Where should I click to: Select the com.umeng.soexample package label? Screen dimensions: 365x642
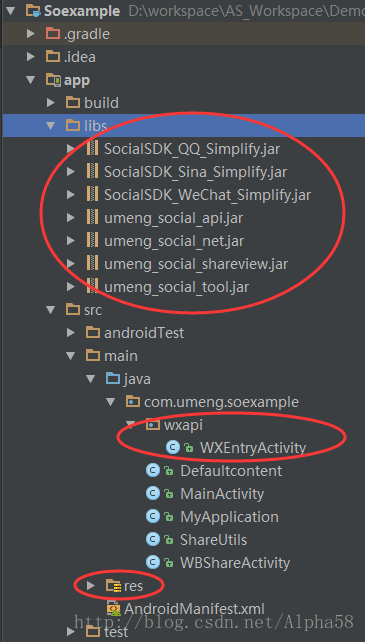tap(221, 402)
